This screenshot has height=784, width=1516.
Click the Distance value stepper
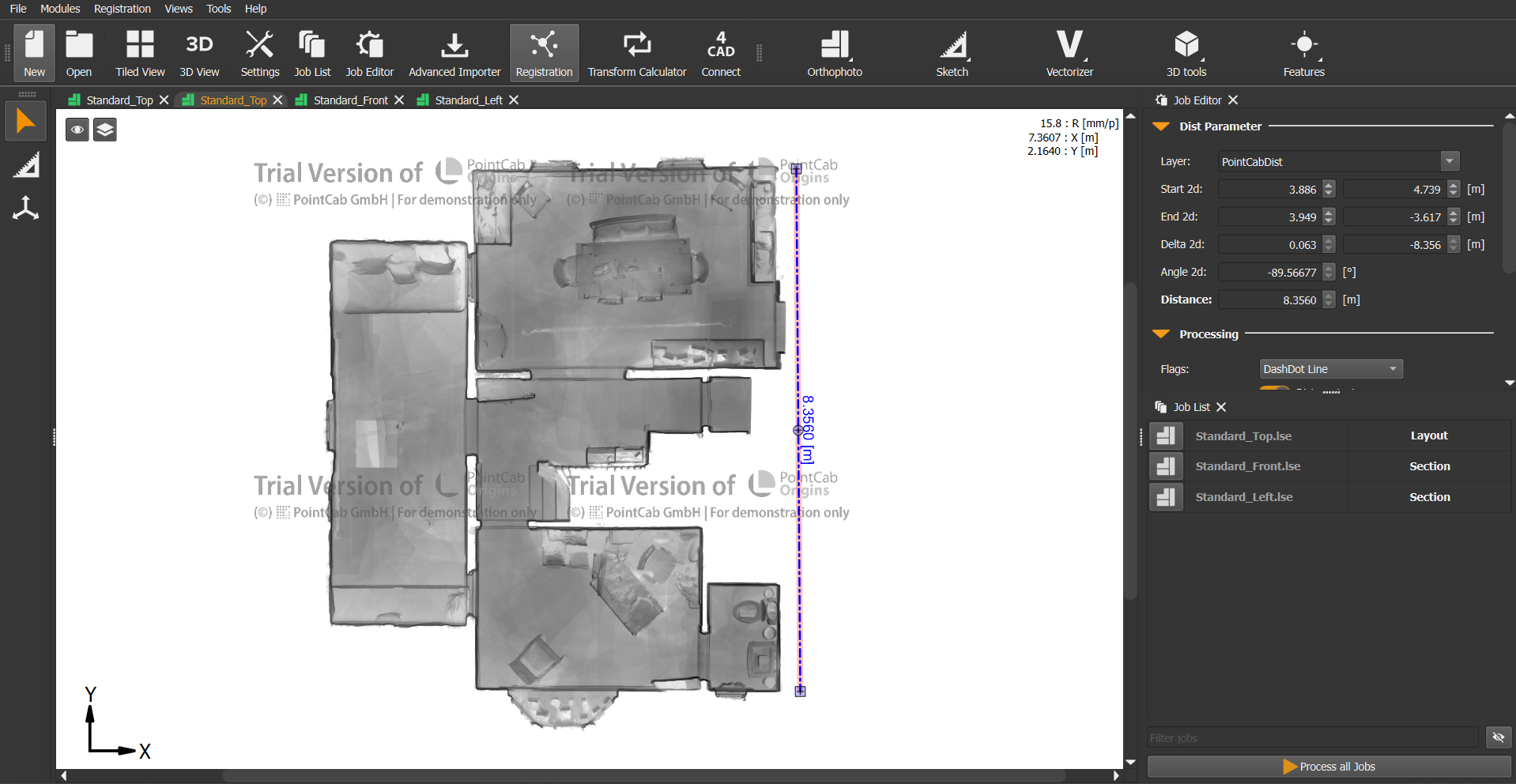(x=1329, y=300)
